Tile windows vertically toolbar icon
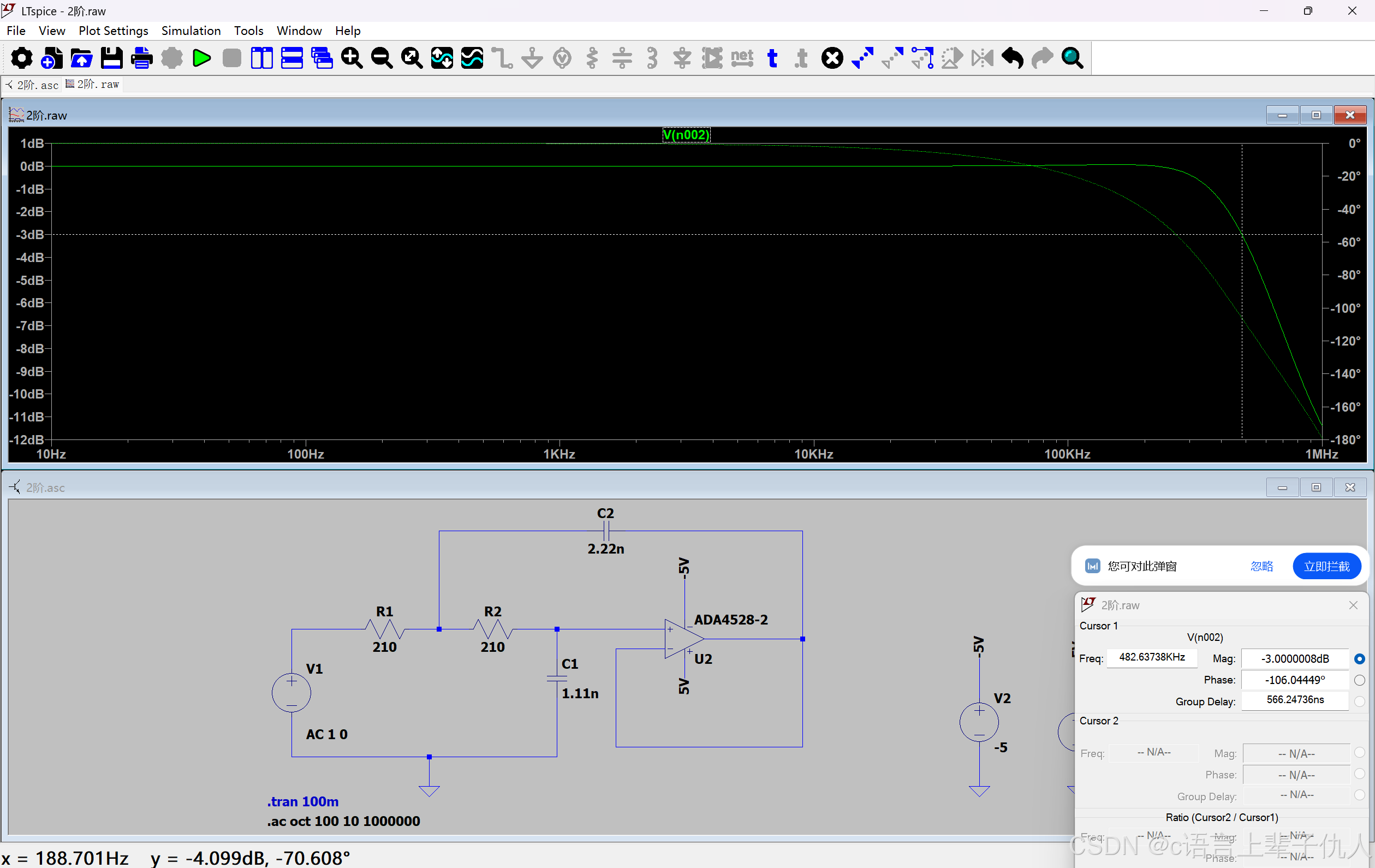 (x=261, y=58)
